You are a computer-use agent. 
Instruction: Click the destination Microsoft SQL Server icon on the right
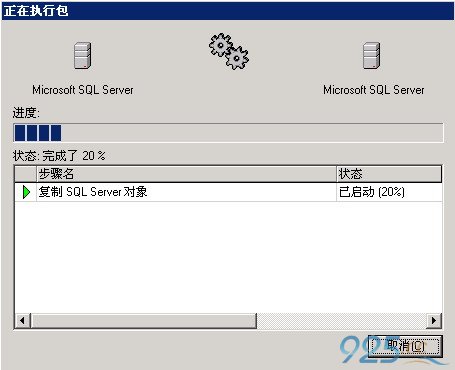[372, 55]
